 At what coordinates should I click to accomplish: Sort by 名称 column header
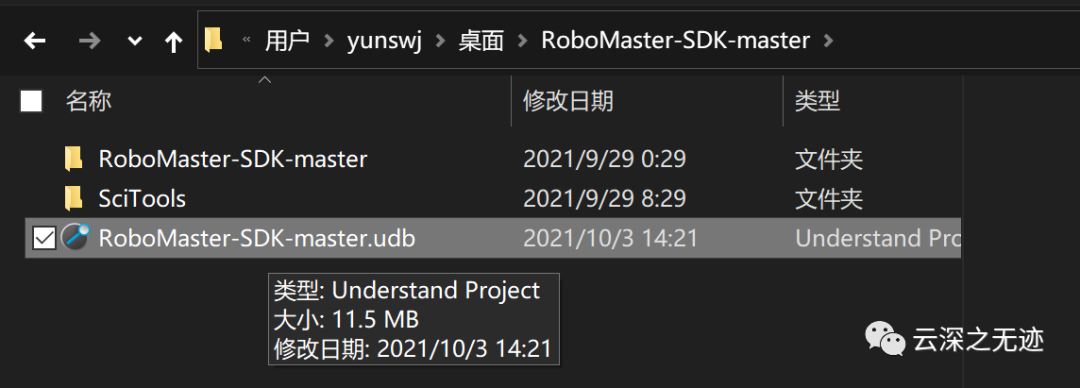tap(88, 102)
